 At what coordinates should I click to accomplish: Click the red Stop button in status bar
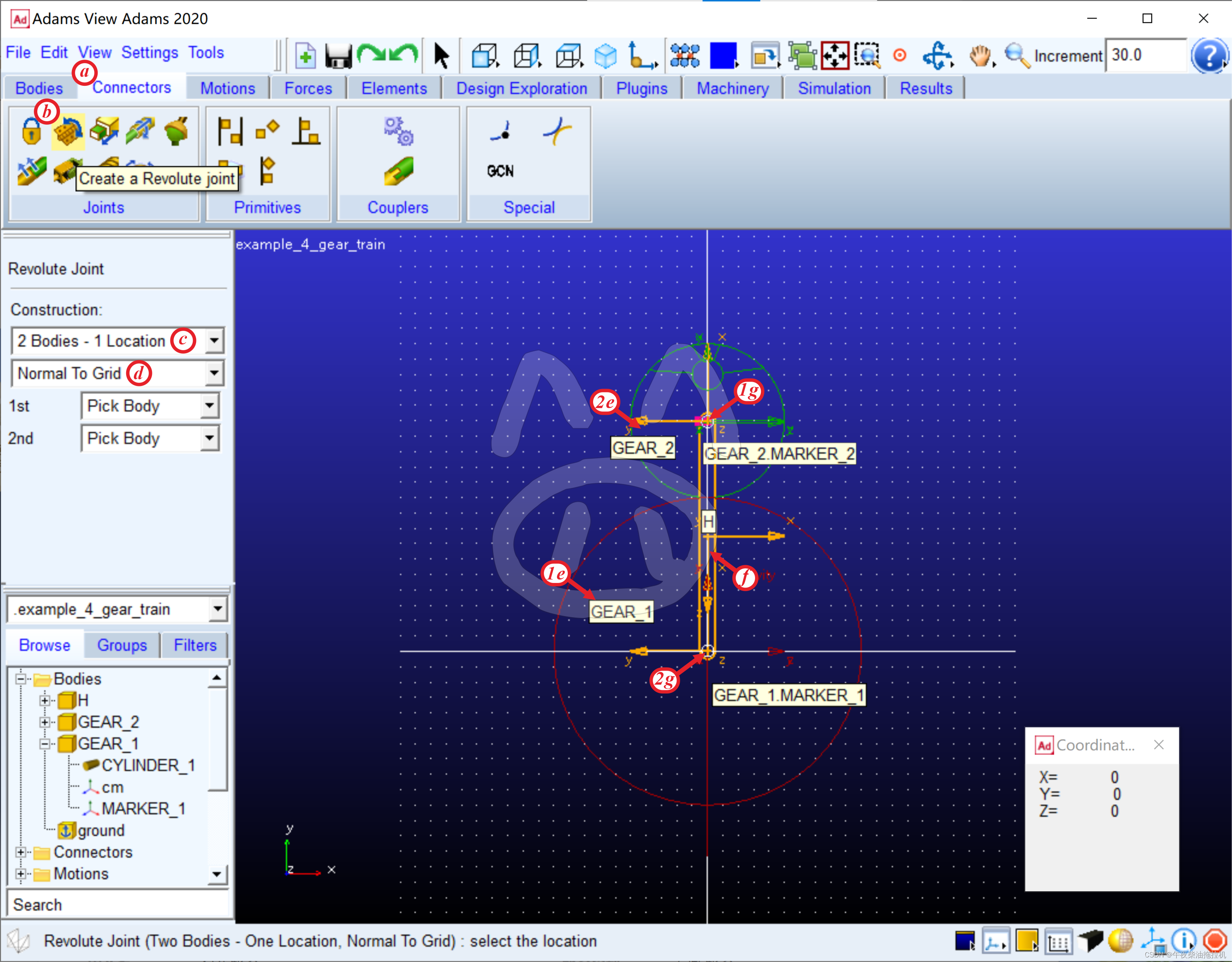point(1215,941)
